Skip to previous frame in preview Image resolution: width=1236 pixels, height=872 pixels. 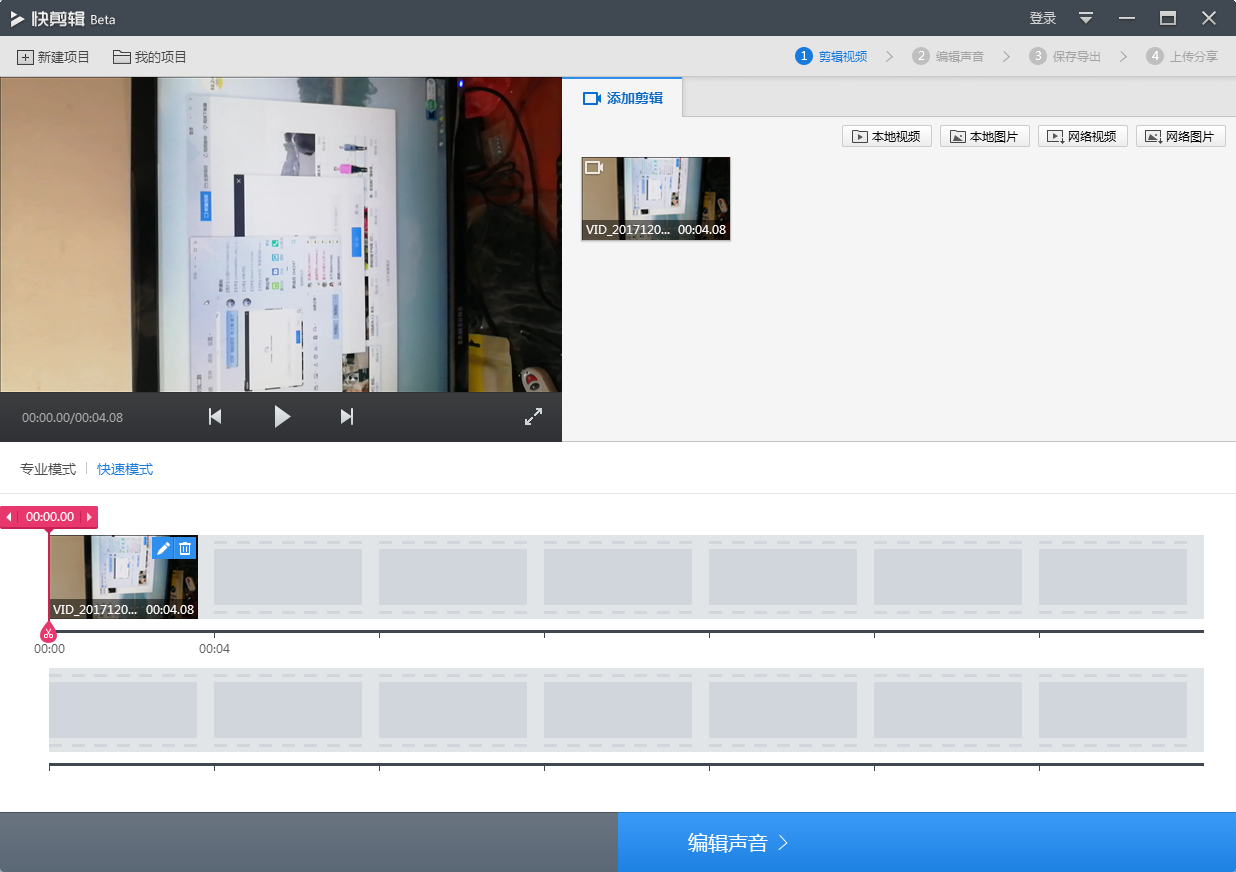pos(215,417)
